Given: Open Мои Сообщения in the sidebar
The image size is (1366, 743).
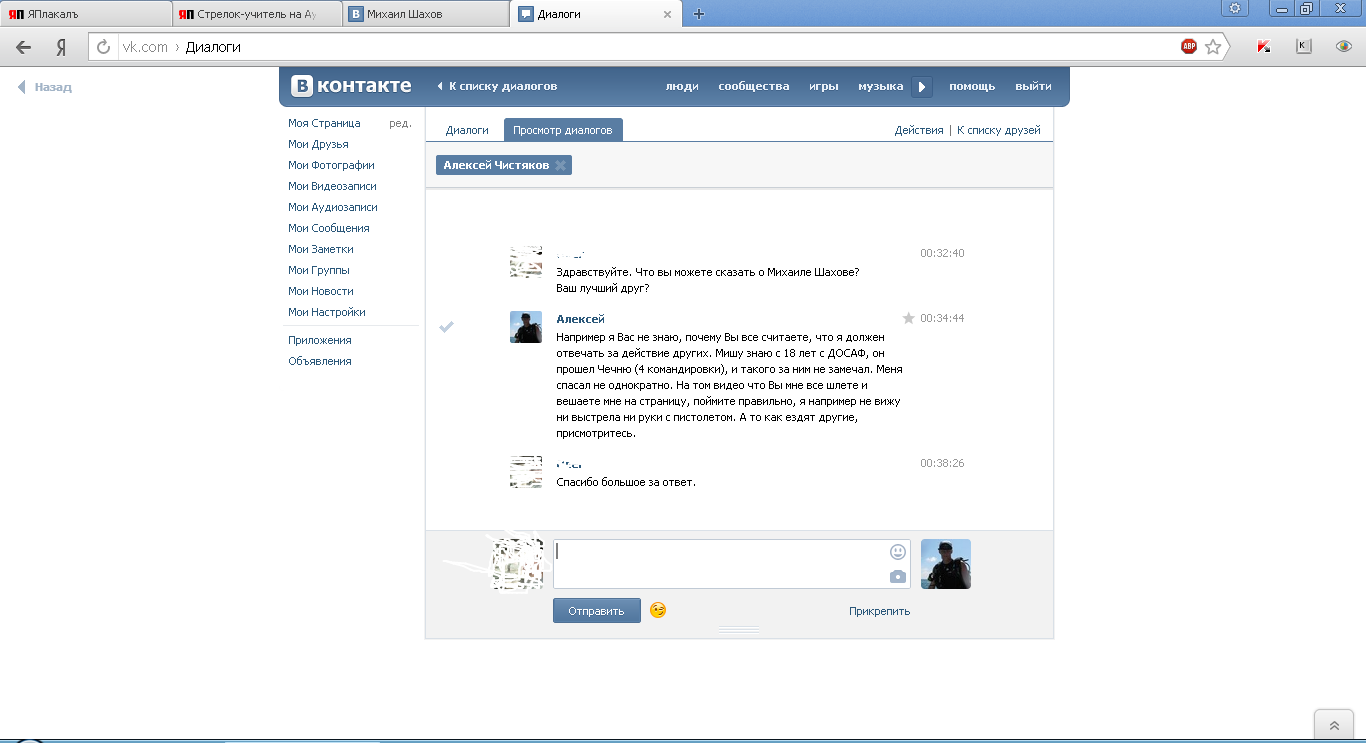Looking at the screenshot, I should 329,228.
